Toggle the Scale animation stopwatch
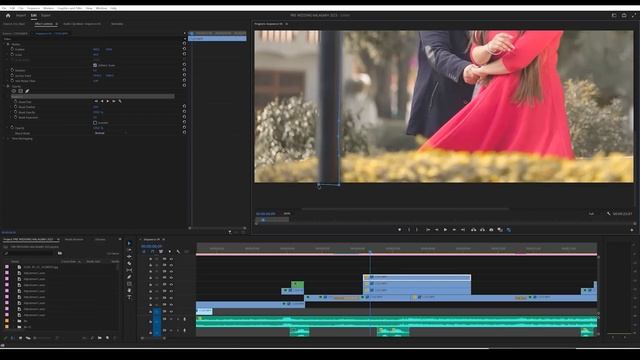The height and width of the screenshot is (360, 640). pos(12,54)
